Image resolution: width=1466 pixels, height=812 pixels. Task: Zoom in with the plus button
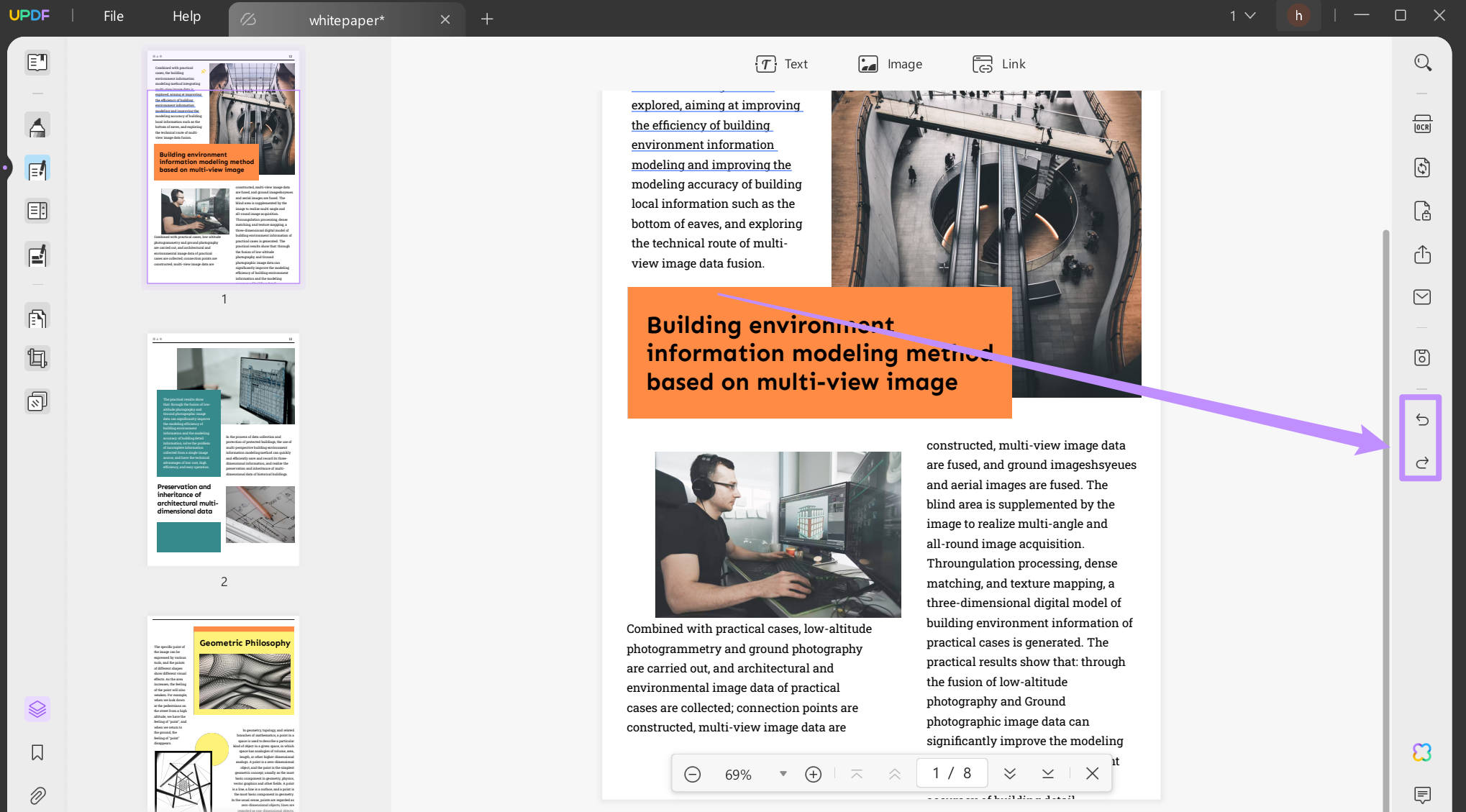(x=813, y=774)
